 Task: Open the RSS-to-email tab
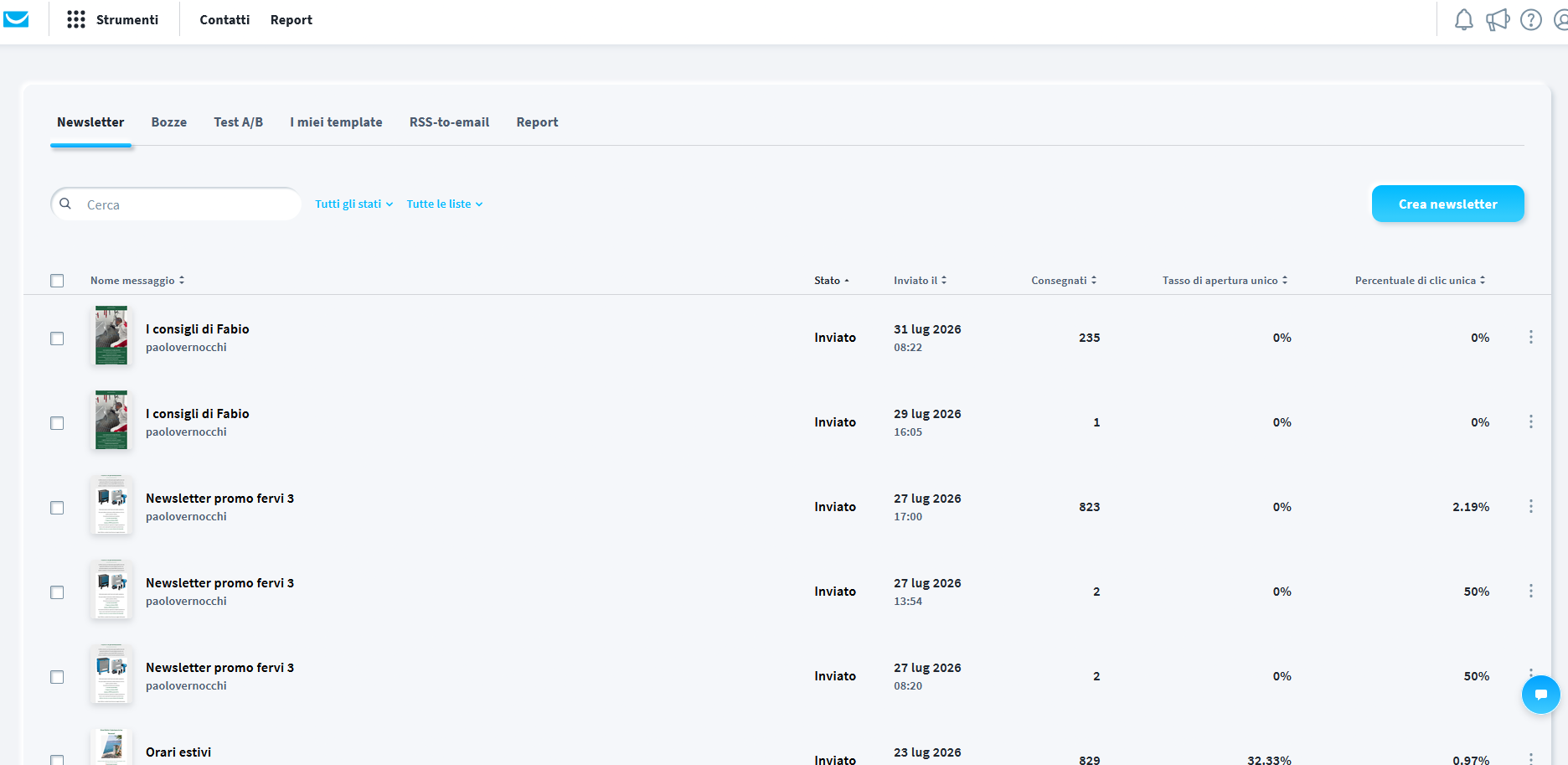[x=449, y=122]
